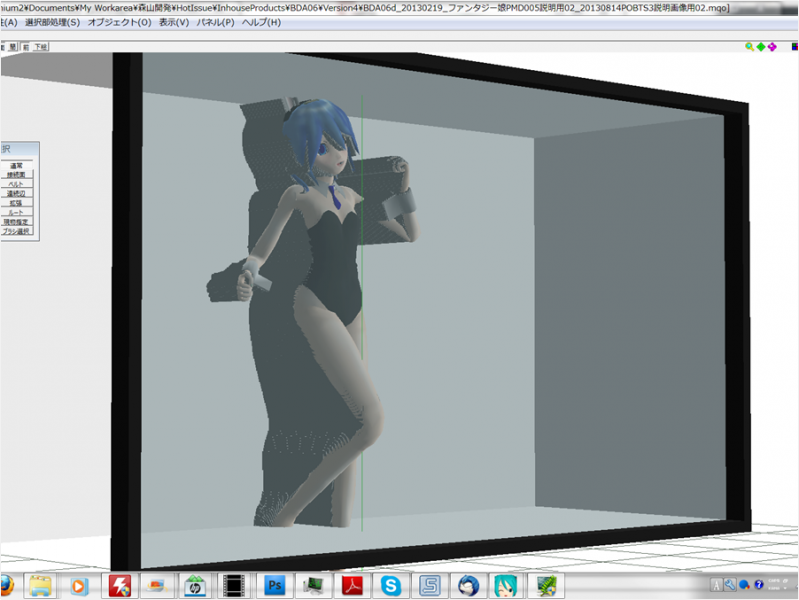Open Photoshop from the taskbar
The height and width of the screenshot is (600, 799).
coord(274,586)
